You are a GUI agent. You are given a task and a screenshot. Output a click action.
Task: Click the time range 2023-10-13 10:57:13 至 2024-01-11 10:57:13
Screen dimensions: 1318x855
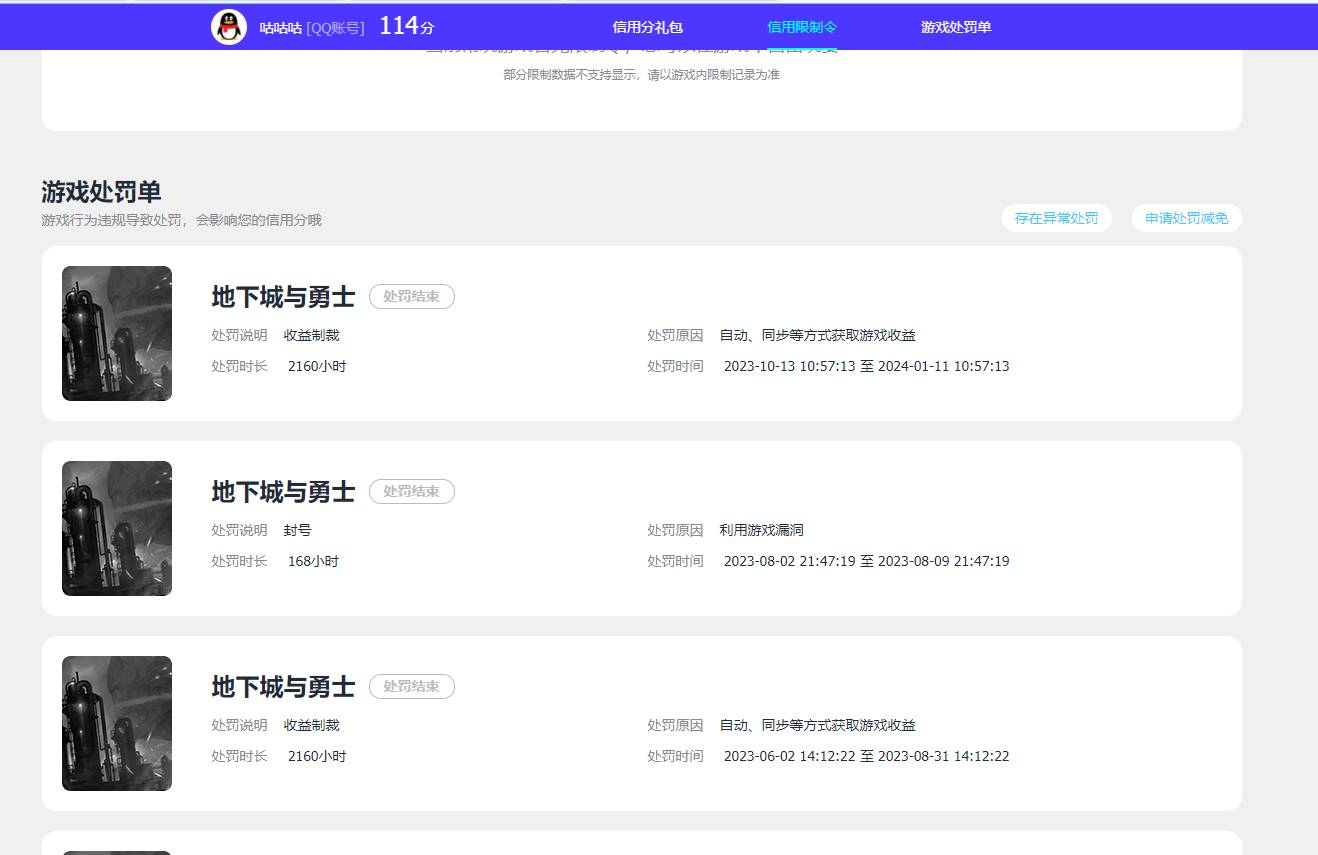tap(867, 366)
